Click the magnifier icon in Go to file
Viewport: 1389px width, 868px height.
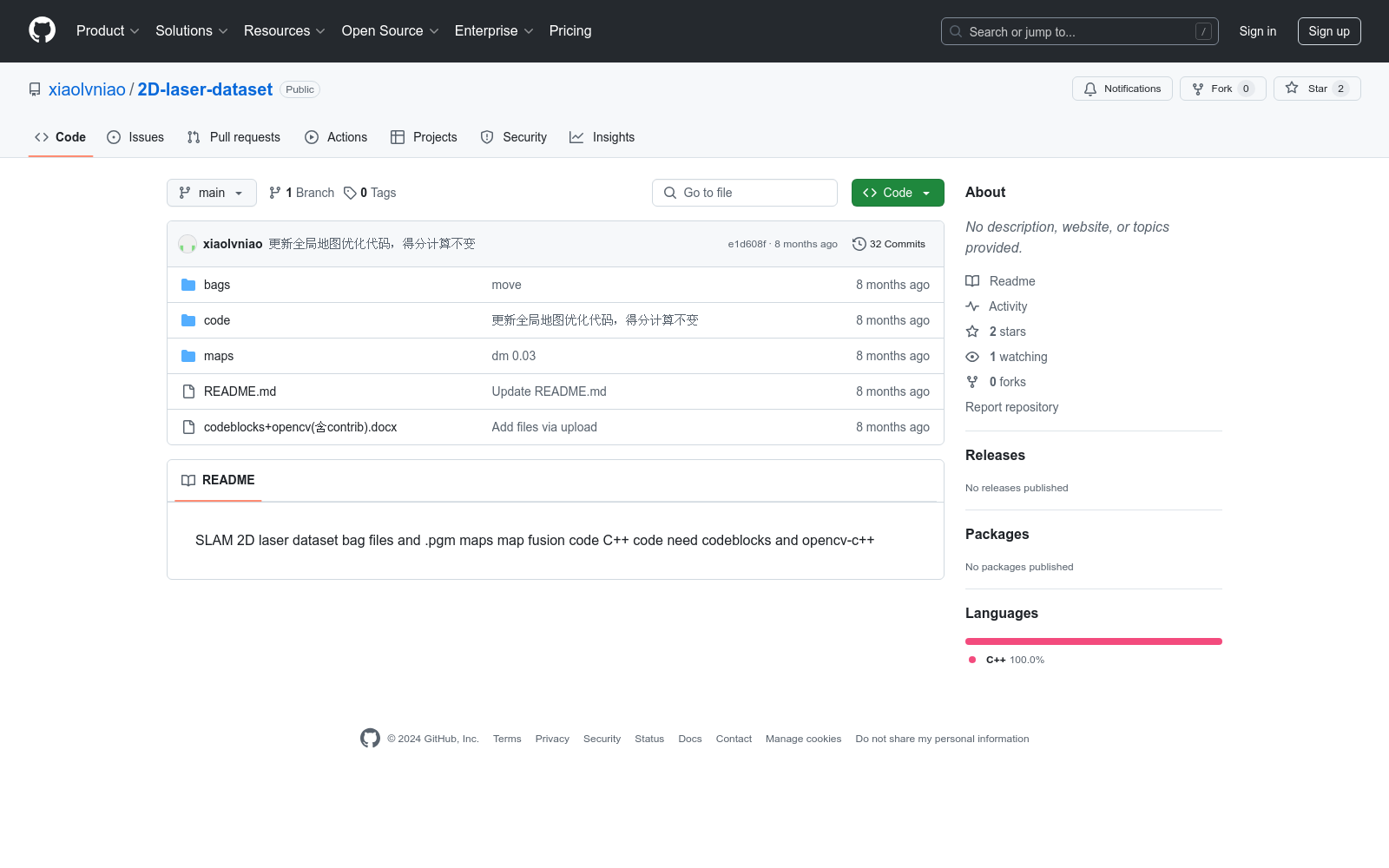point(670,193)
